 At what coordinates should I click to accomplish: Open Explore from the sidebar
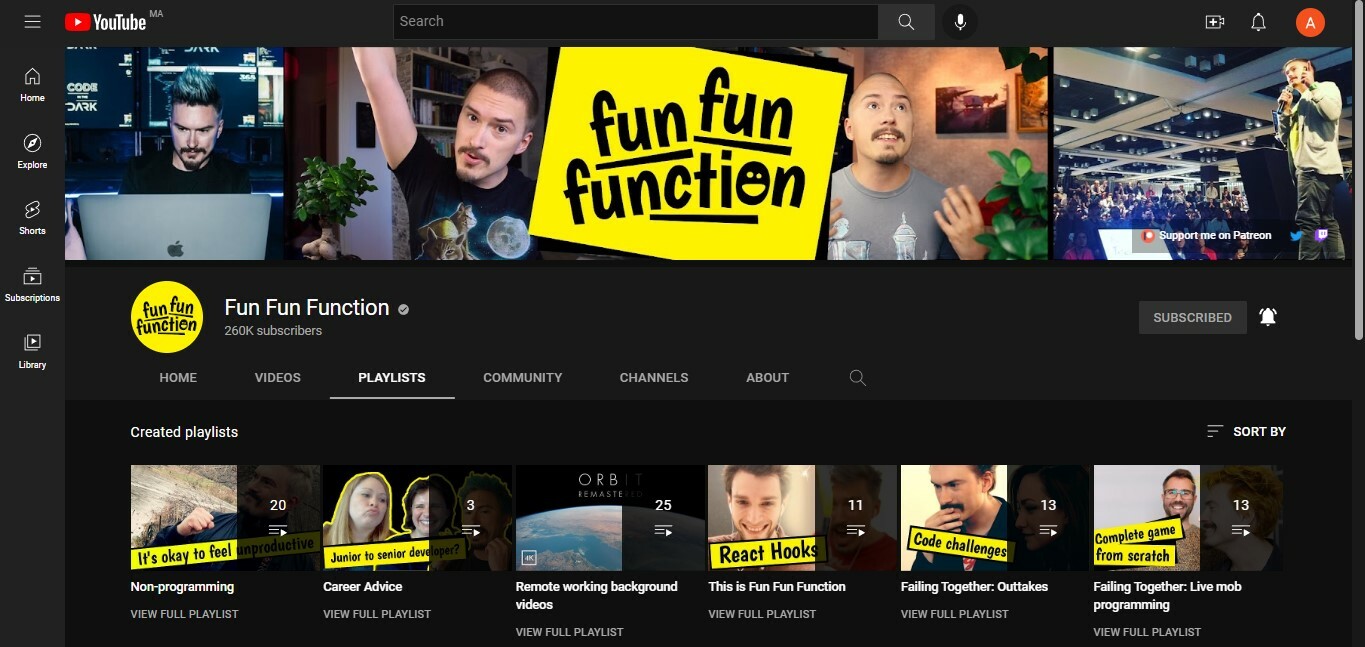[31, 151]
